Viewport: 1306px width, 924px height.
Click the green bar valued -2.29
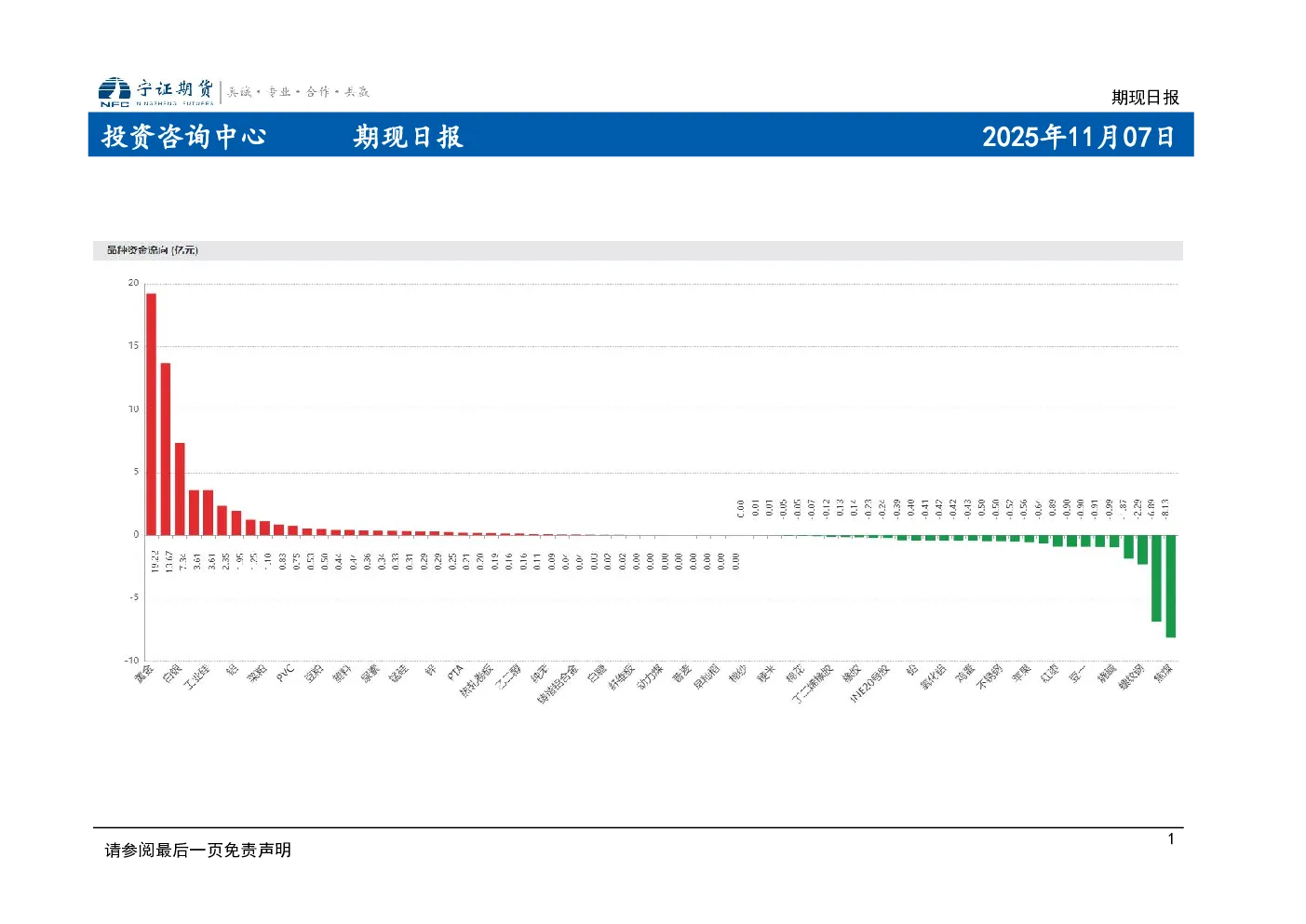pyautogui.click(x=1142, y=549)
